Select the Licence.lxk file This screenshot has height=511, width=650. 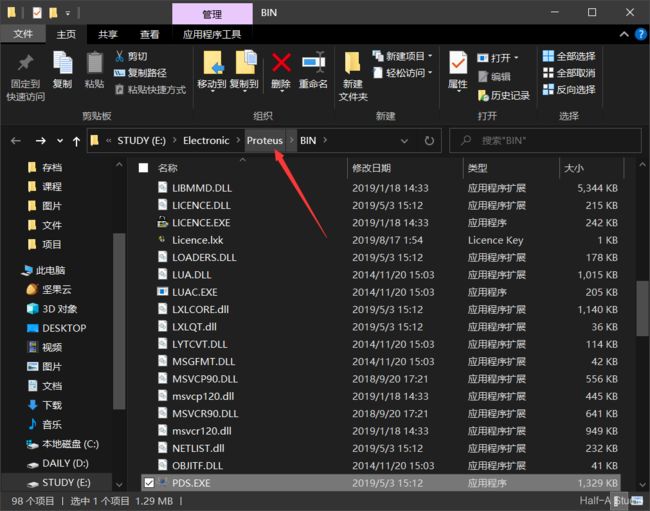(197, 240)
